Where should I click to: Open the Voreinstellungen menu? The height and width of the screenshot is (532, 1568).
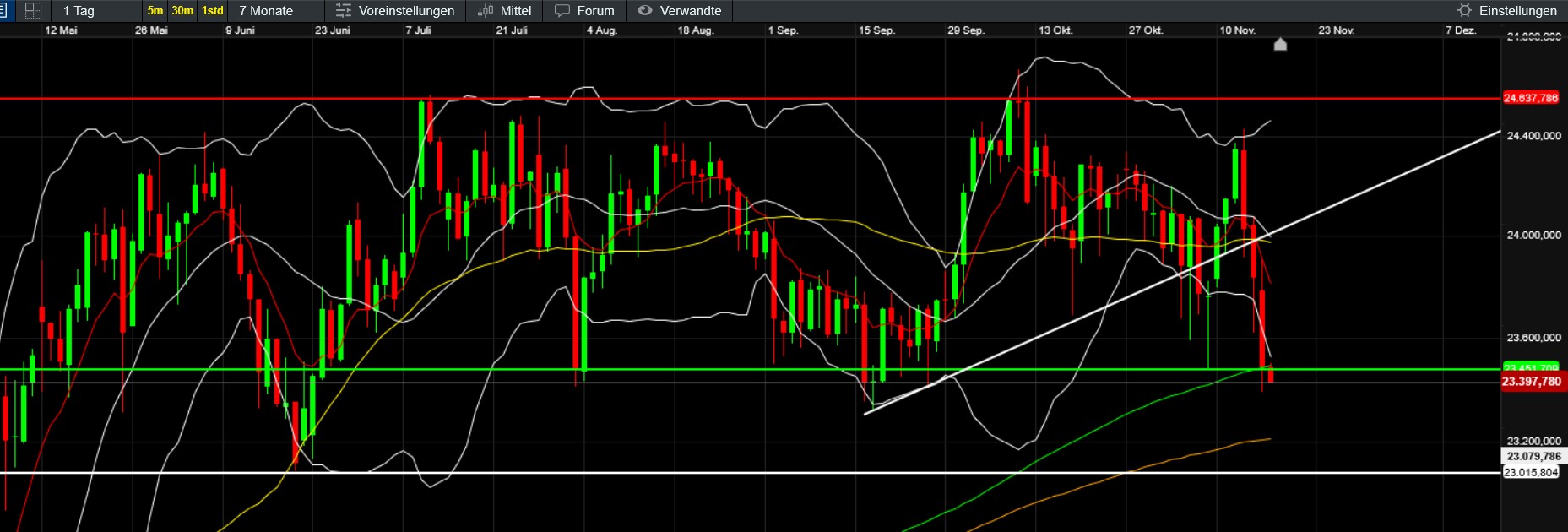[x=406, y=10]
